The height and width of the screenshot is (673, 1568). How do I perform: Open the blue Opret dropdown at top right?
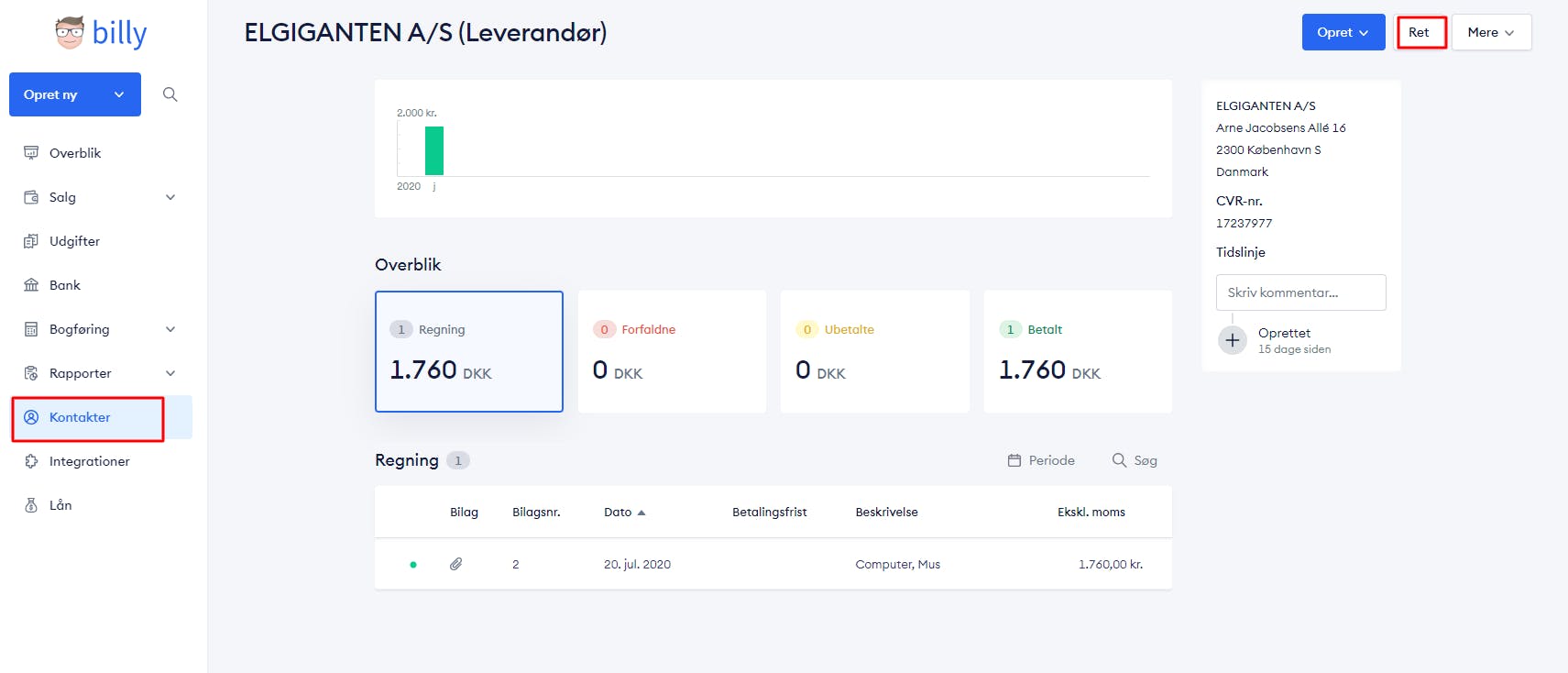coord(1343,32)
